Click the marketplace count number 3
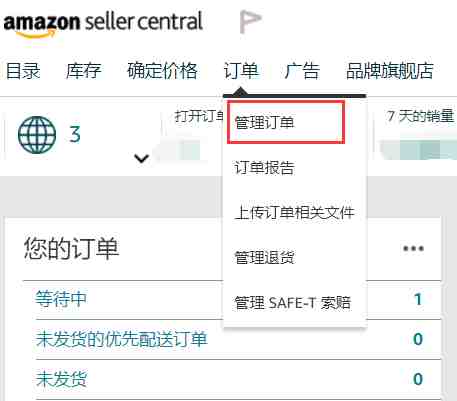Image resolution: width=457 pixels, height=401 pixels. [x=75, y=135]
